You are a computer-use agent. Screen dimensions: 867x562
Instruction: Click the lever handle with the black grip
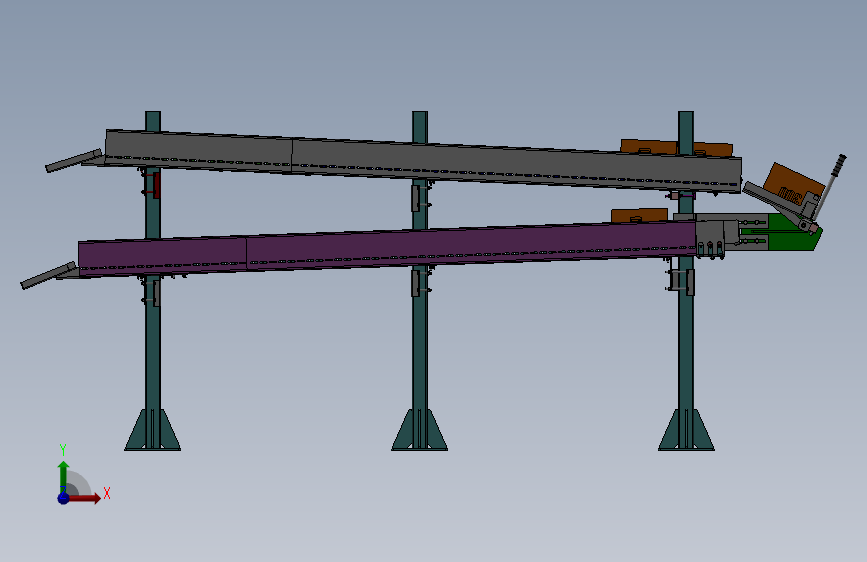click(x=830, y=185)
